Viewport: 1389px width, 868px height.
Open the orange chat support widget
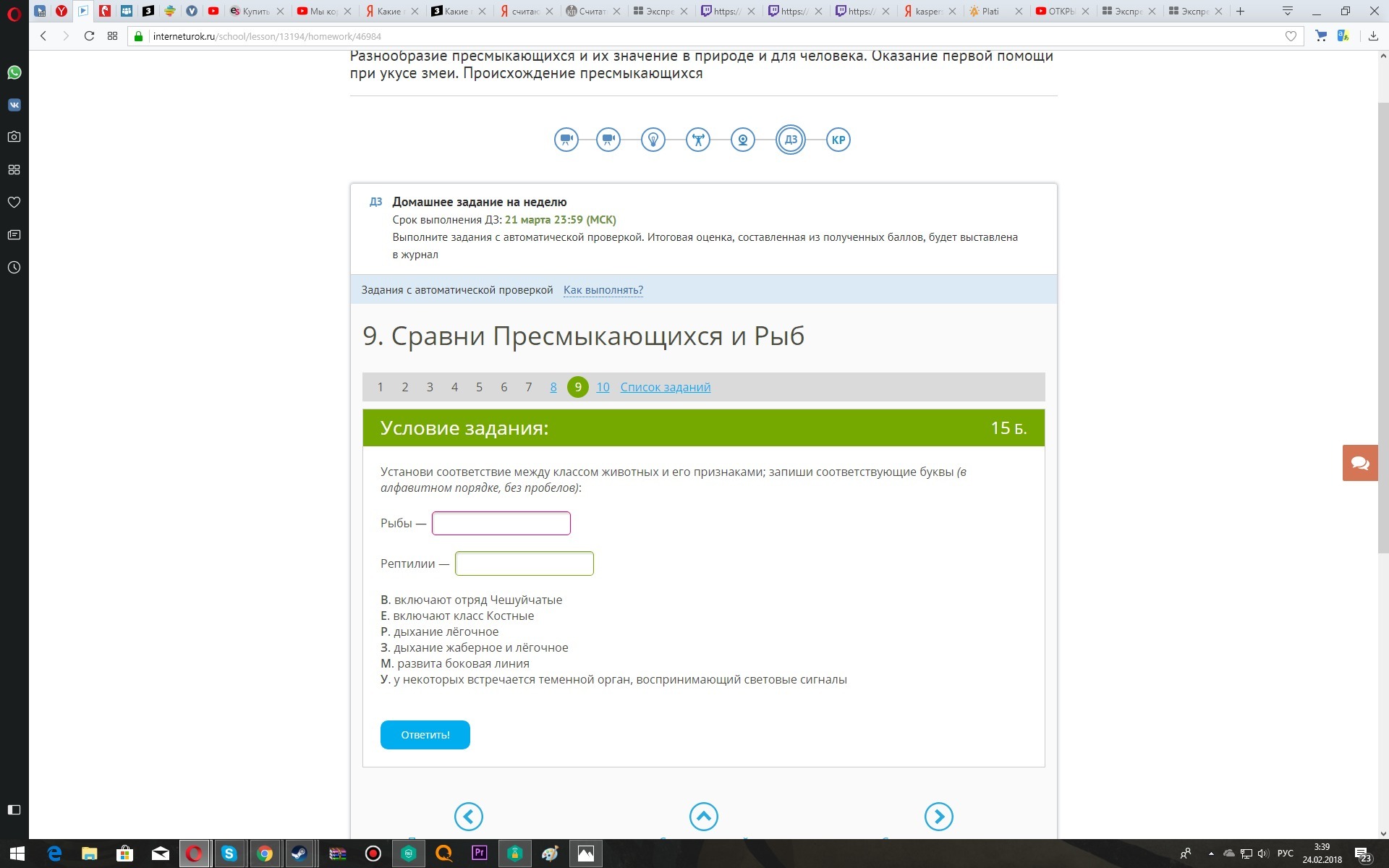point(1360,463)
